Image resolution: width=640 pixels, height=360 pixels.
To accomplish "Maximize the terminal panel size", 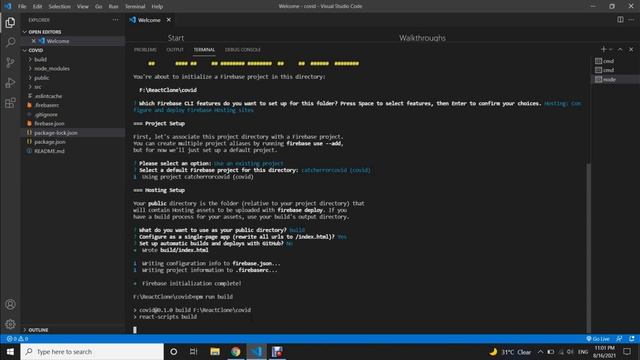I will pyautogui.click(x=620, y=49).
